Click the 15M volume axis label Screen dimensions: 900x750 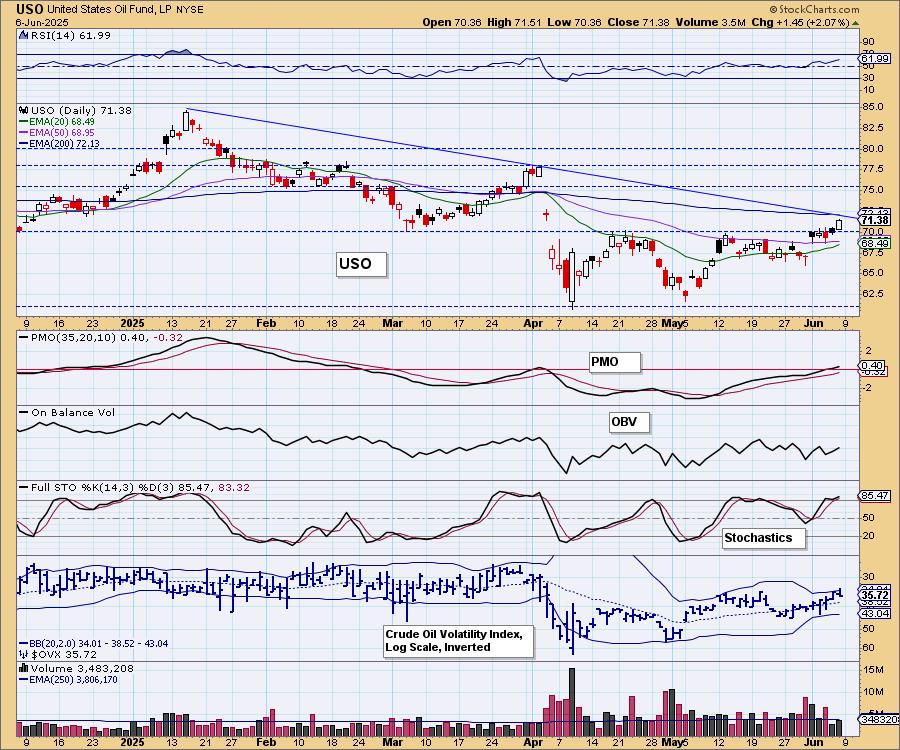[872, 670]
